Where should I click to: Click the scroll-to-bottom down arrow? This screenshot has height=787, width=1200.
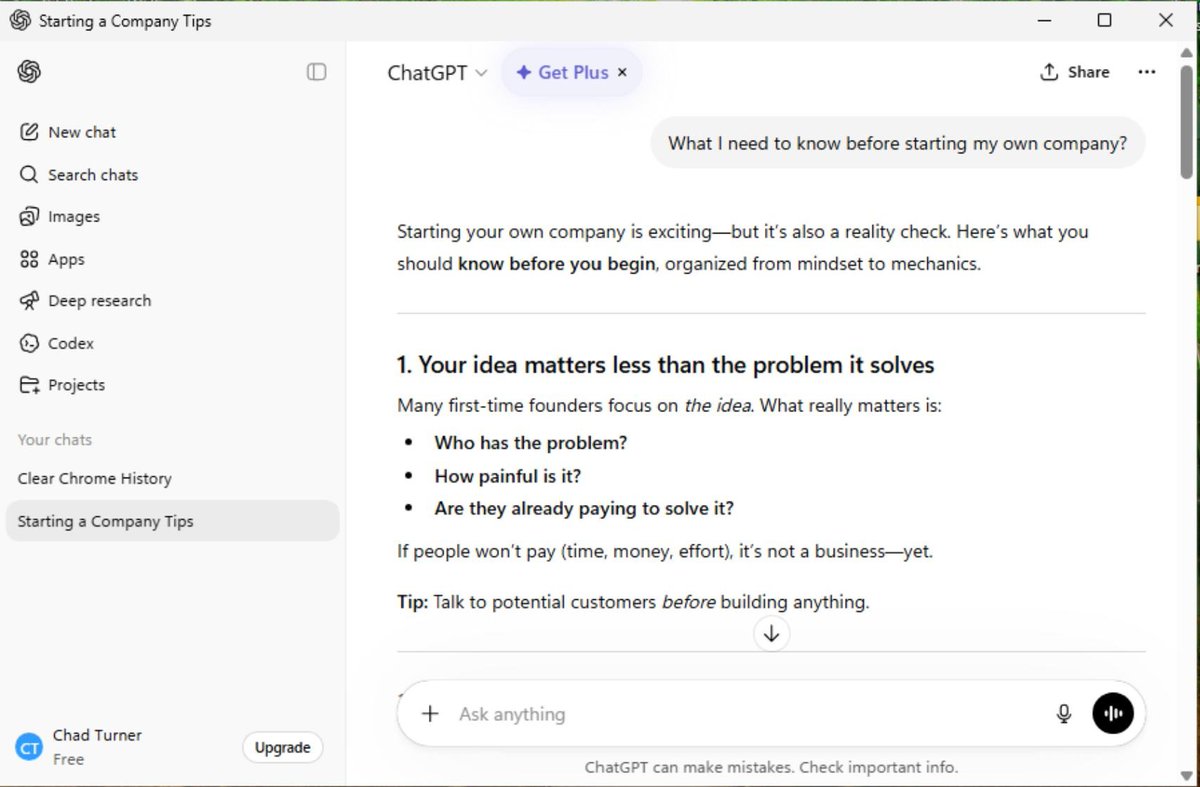coord(771,633)
